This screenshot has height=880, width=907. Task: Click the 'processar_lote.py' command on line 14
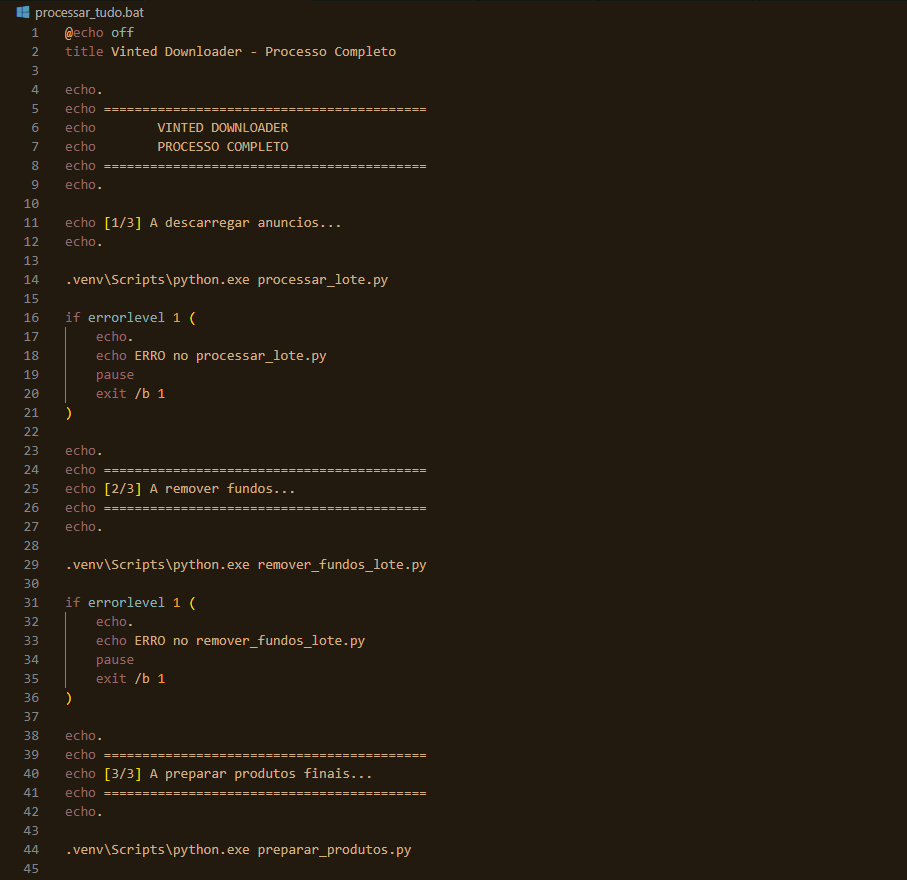pos(323,280)
